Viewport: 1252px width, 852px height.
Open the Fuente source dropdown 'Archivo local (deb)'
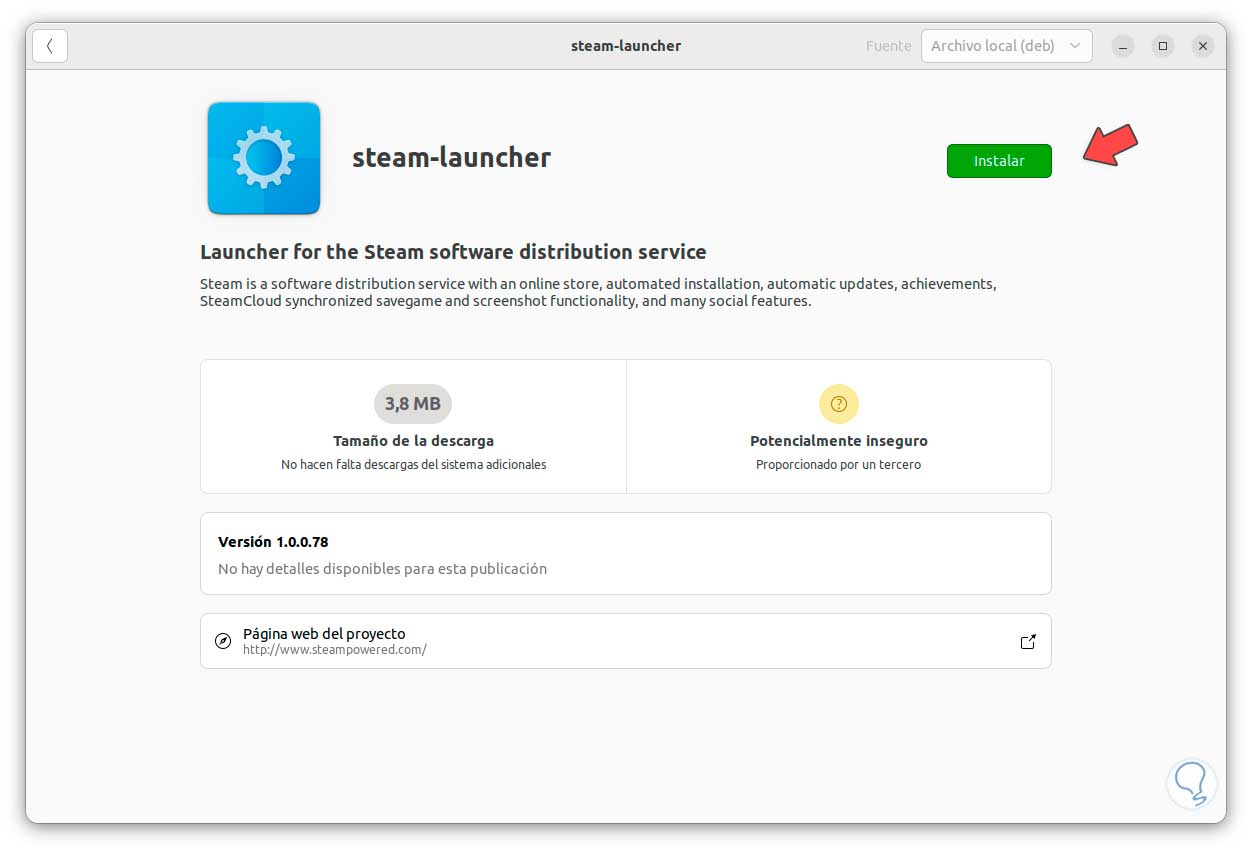pos(1006,46)
